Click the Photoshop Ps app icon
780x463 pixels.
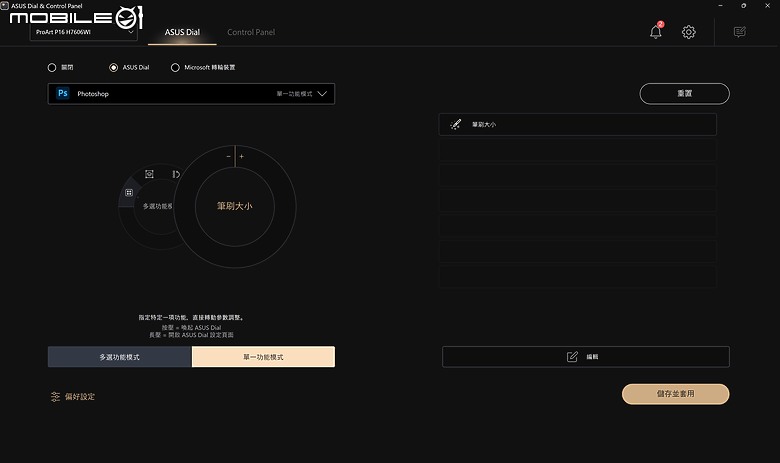coord(63,93)
